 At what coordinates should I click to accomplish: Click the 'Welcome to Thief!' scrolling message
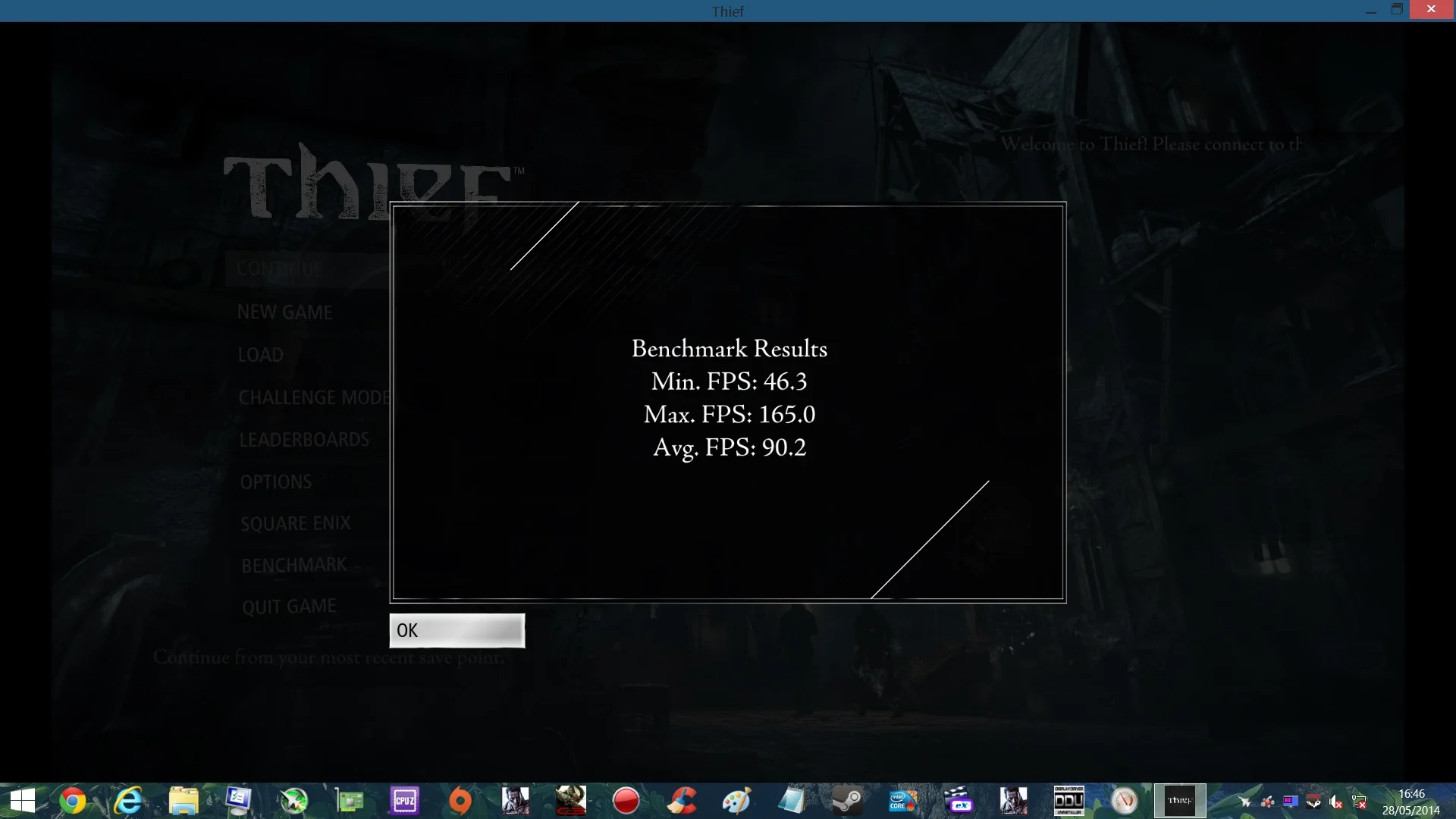(x=1152, y=144)
